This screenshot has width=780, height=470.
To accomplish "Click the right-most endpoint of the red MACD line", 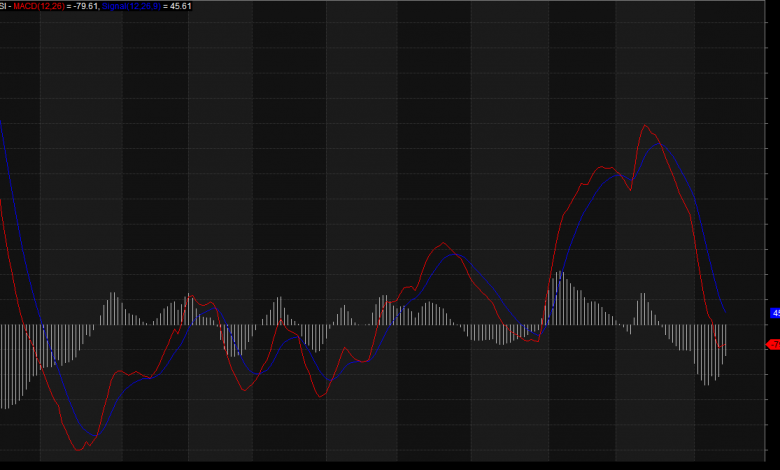I will pos(726,346).
